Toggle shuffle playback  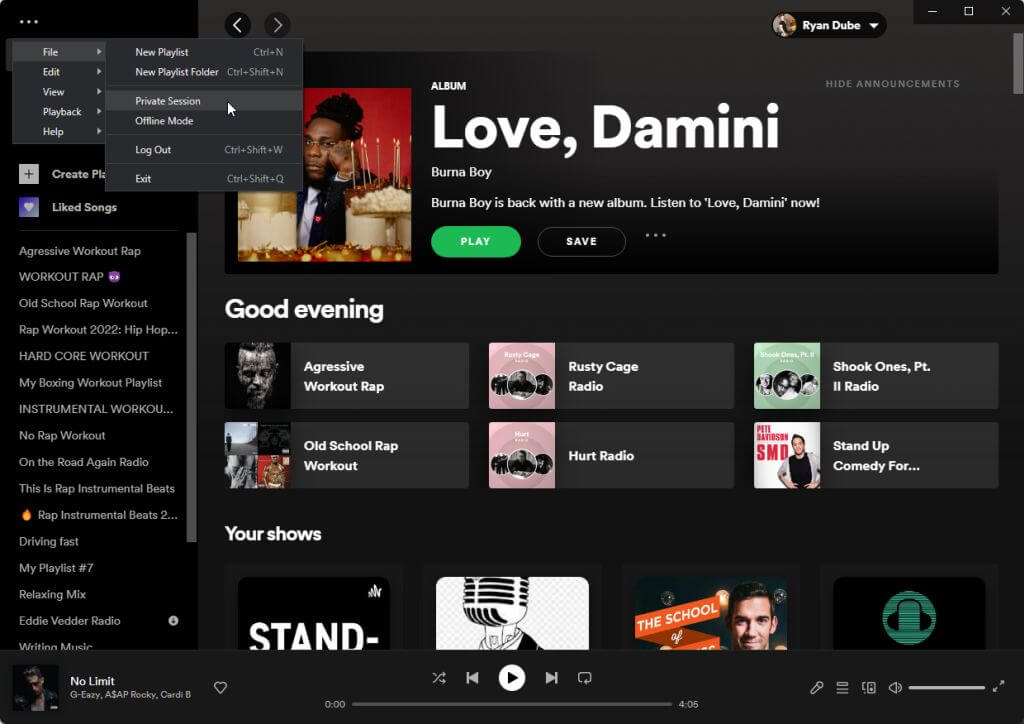coord(438,678)
